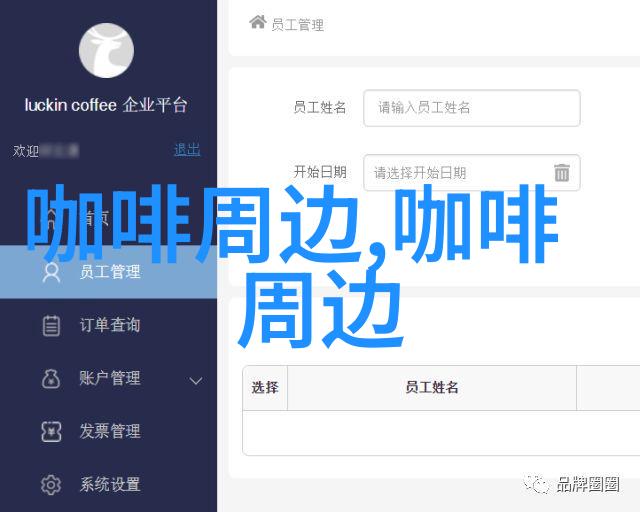Screen dimensions: 640x512
Task: Click the calendar icon in start date field
Action: 562,172
